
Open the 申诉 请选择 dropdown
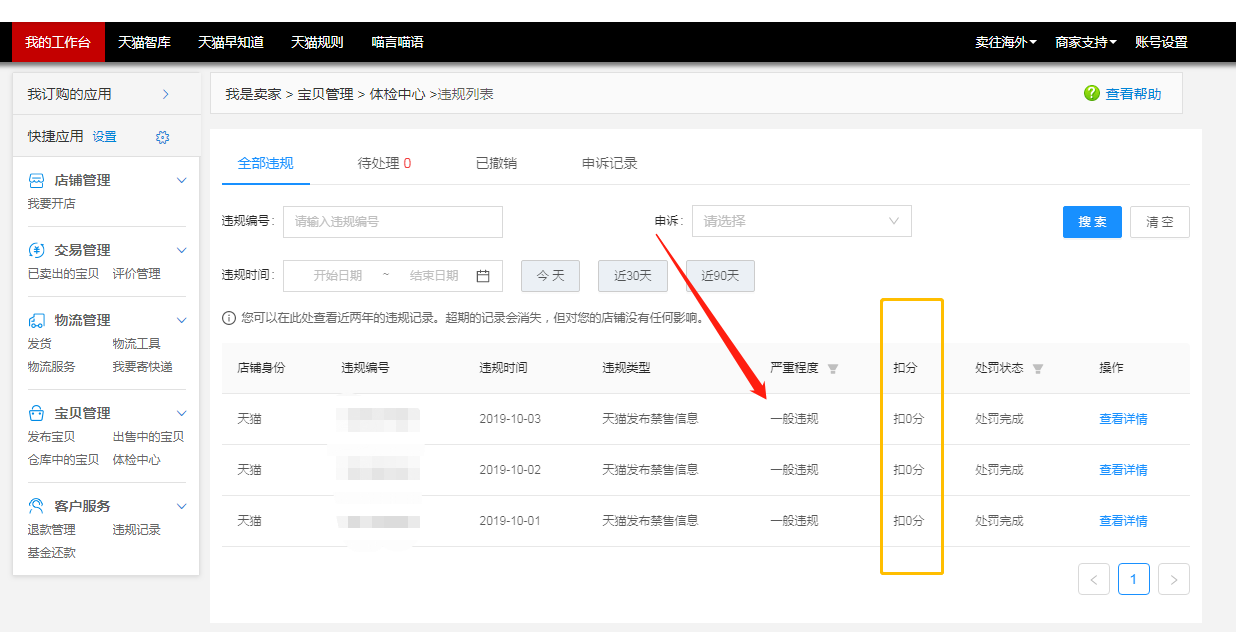[x=801, y=221]
